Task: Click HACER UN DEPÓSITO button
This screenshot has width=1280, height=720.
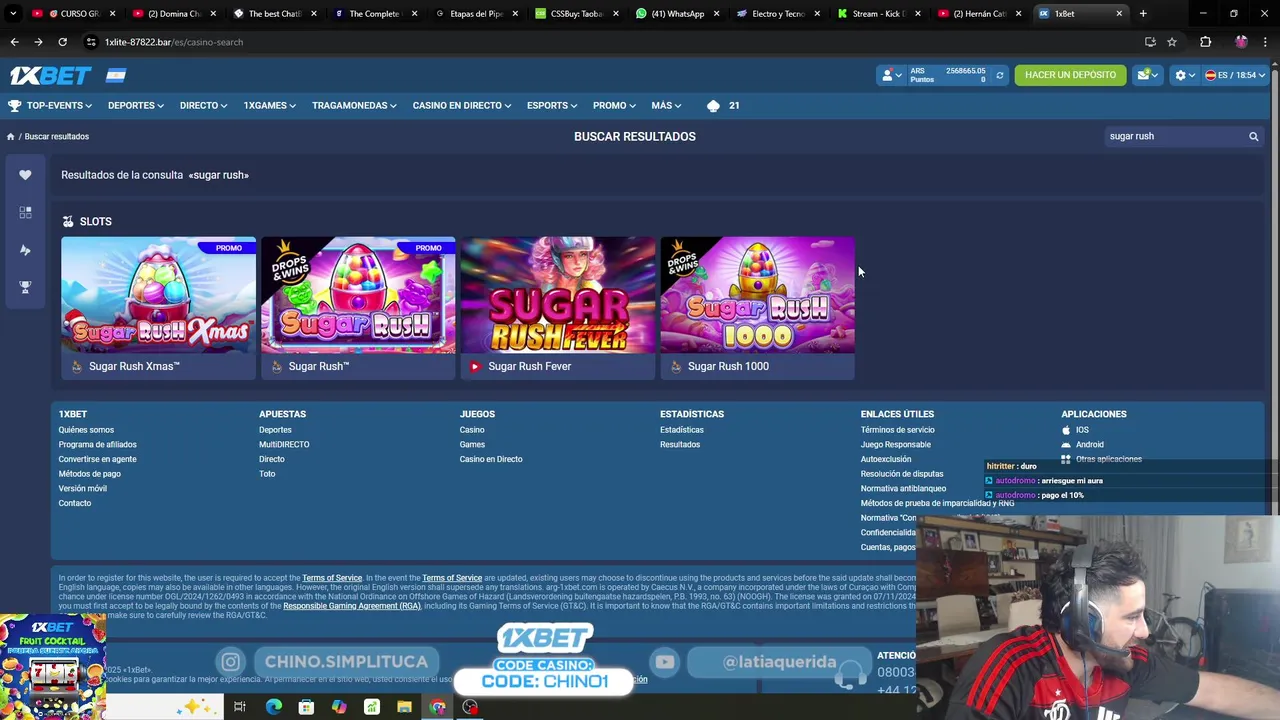Action: tap(1070, 75)
